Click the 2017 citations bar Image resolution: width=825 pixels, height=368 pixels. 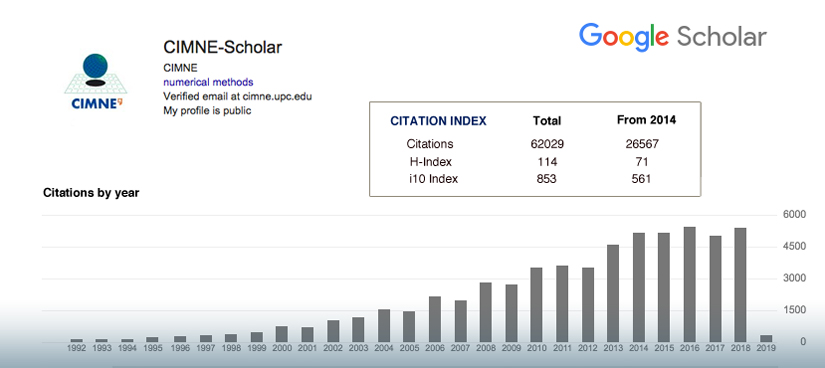pos(715,289)
